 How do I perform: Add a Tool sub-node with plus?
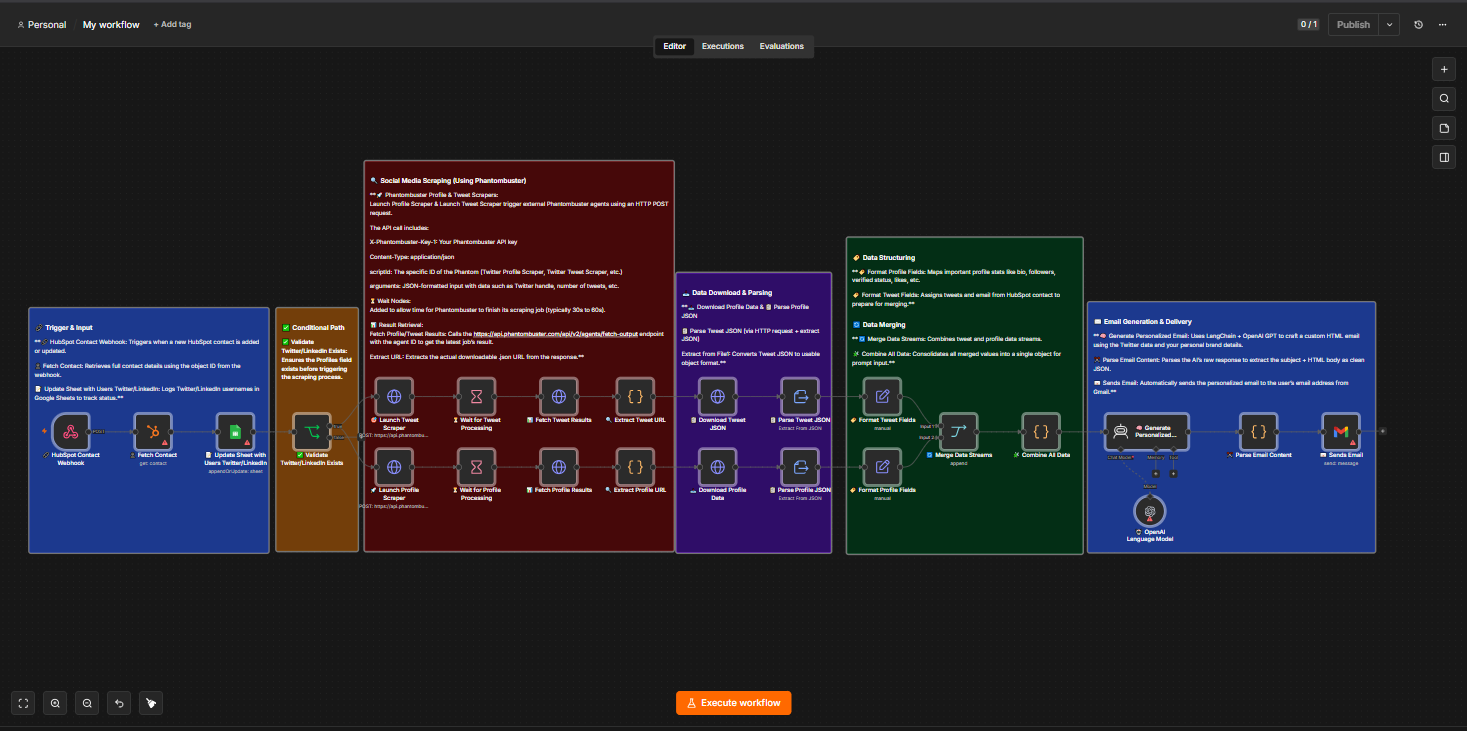coord(1173,473)
